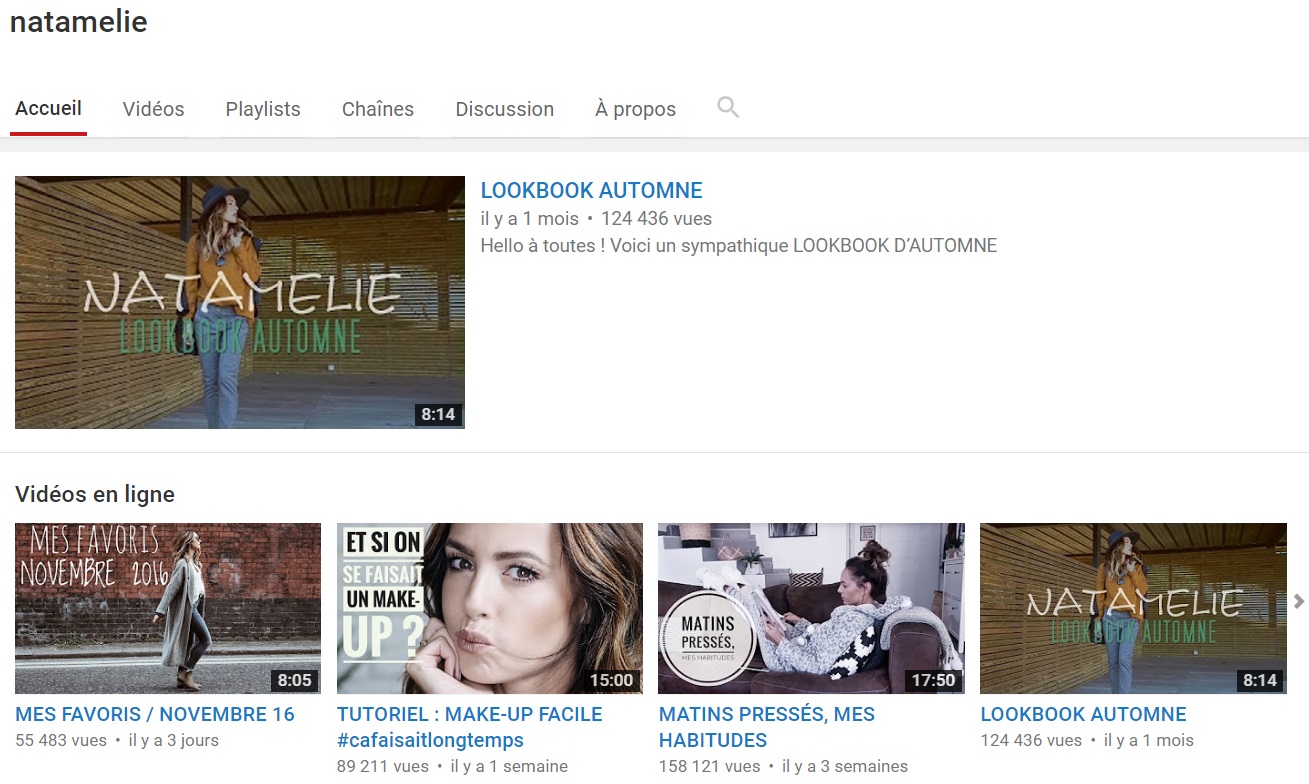
Task: Go to the Playlists tab
Action: (263, 109)
